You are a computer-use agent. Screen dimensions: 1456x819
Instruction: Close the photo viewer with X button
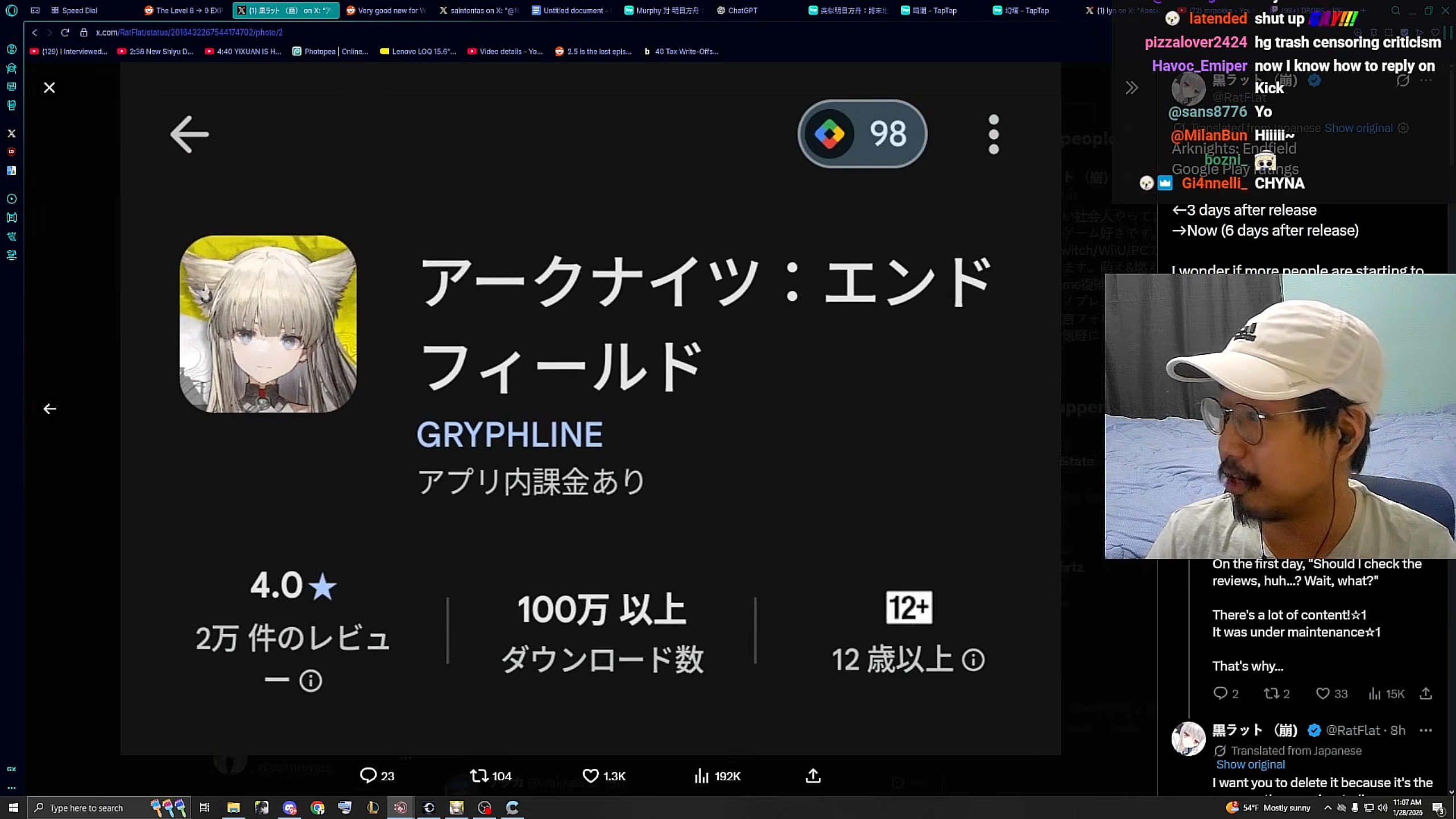tap(49, 88)
